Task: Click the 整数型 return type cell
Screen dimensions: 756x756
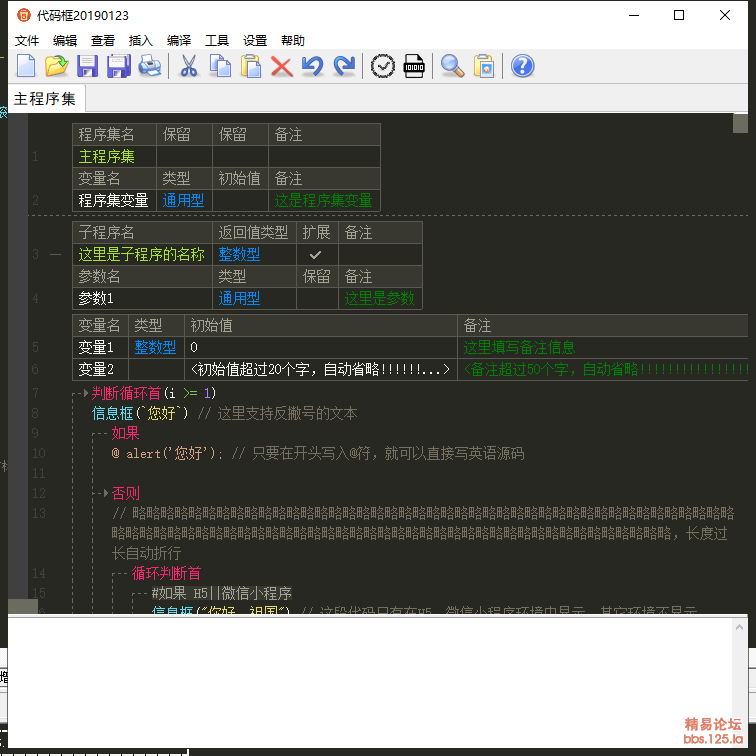Action: [x=254, y=255]
